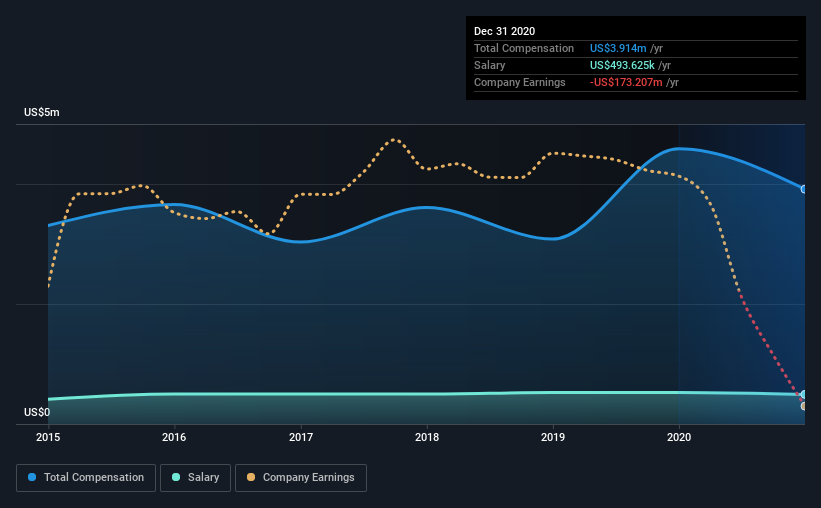Click the Dec 31 2020 tooltip date
This screenshot has width=821, height=508.
[x=504, y=31]
